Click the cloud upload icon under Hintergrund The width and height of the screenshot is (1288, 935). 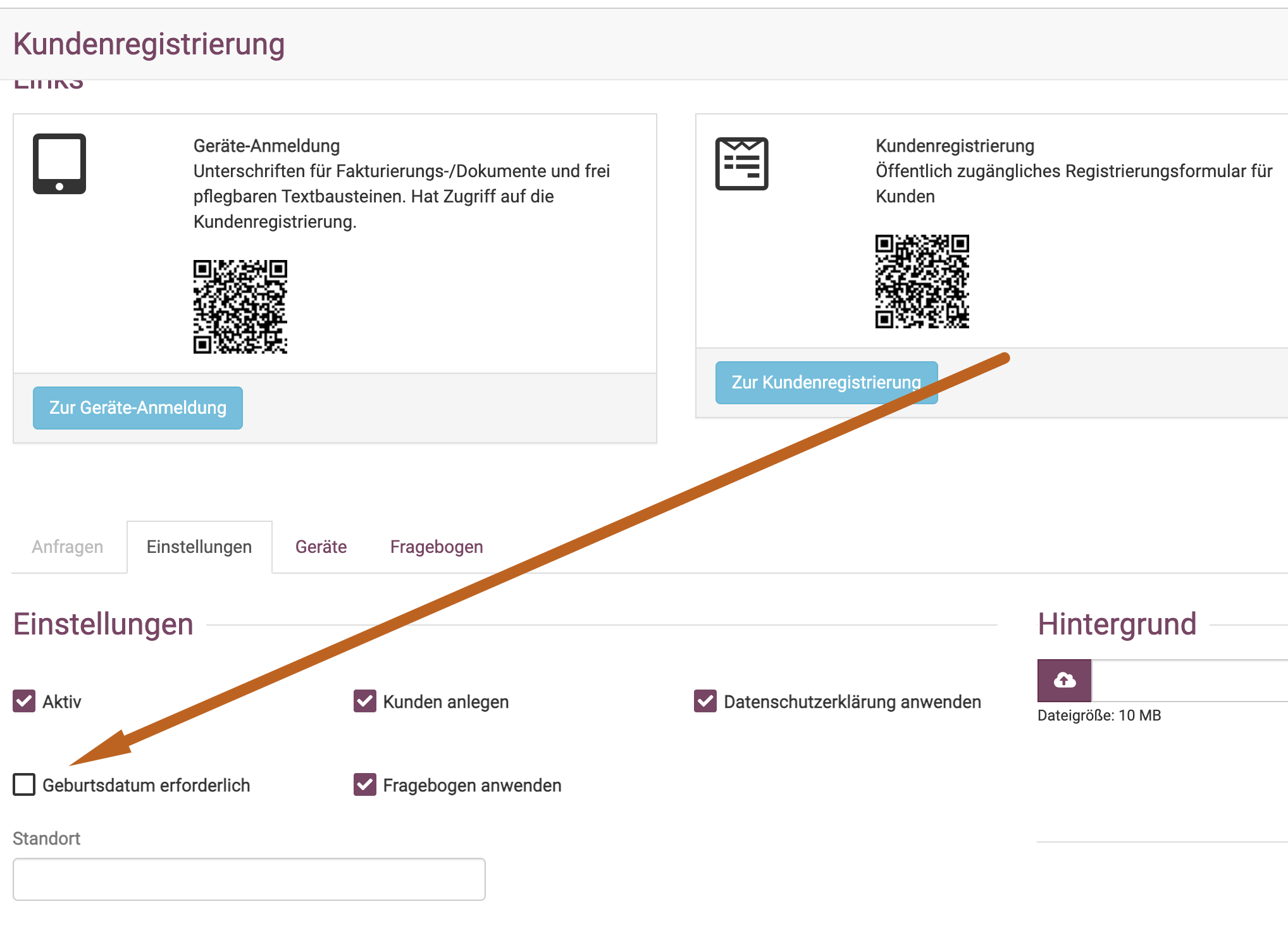click(1064, 680)
